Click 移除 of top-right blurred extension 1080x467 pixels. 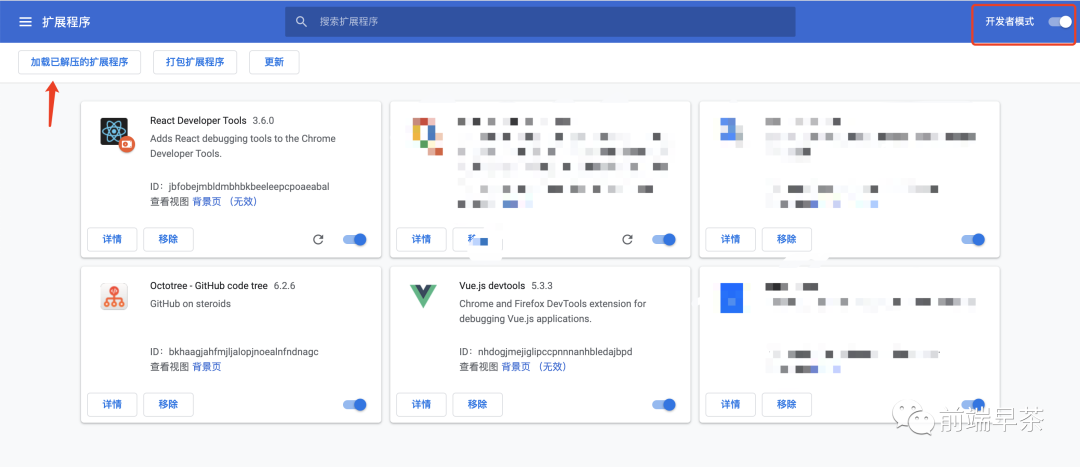(x=787, y=240)
